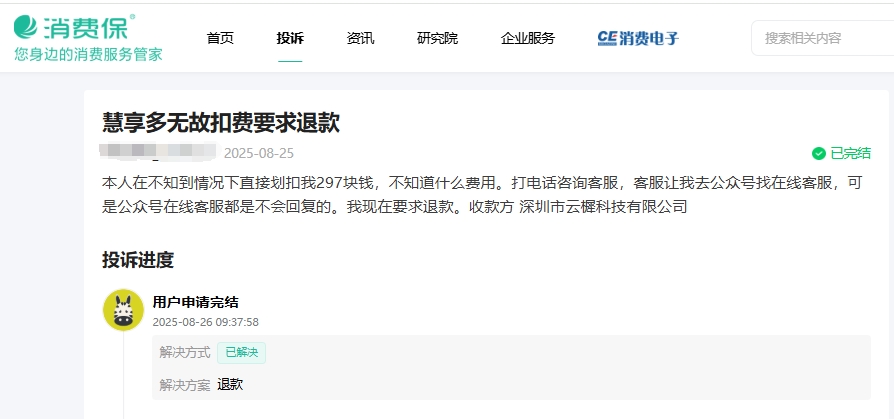Click 用户申请完结 entry title
Image resolution: width=894 pixels, height=419 pixels.
click(x=196, y=302)
